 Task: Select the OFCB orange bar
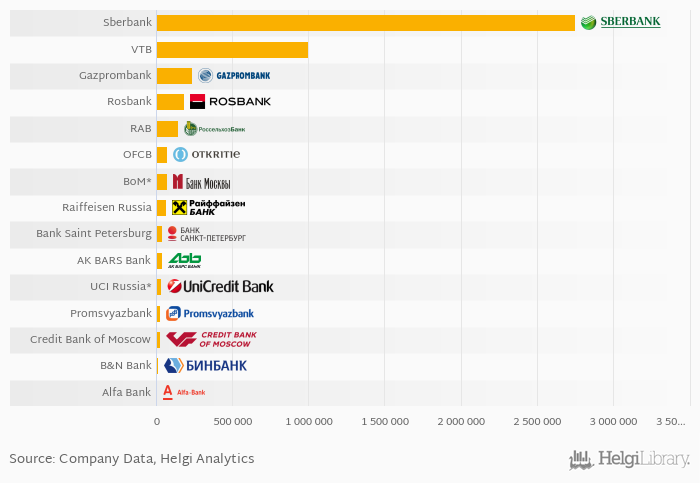(162, 155)
